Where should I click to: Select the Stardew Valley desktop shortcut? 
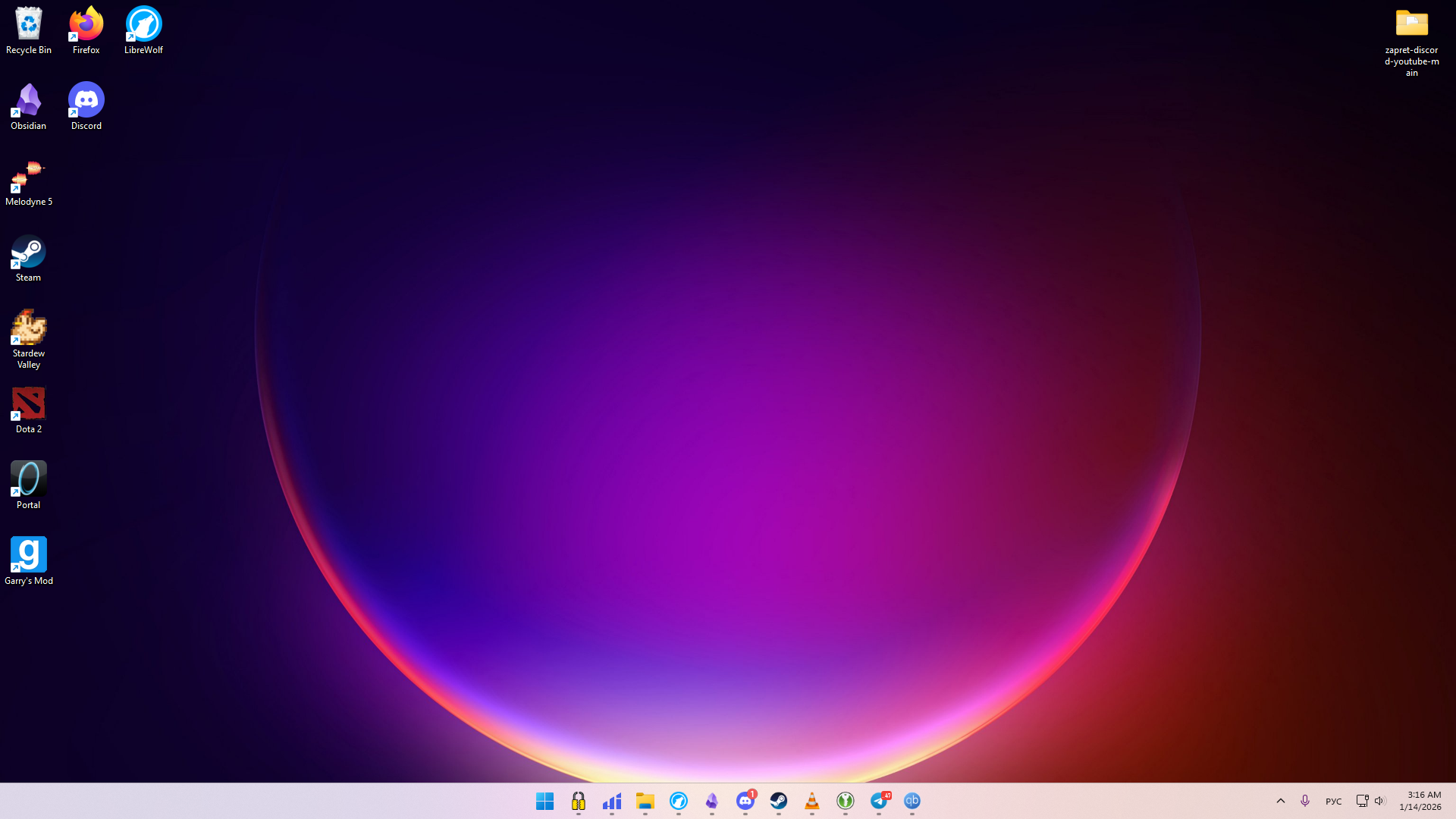tap(29, 338)
